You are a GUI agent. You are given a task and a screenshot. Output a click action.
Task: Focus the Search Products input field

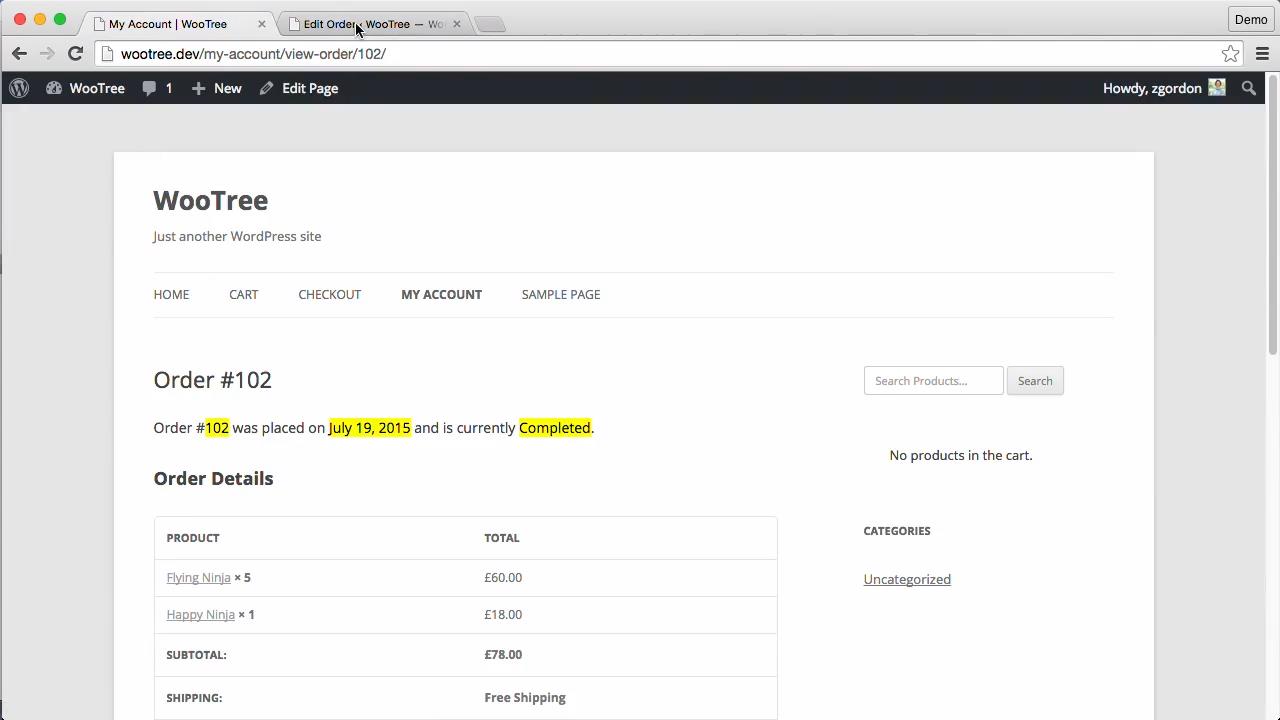(x=933, y=380)
